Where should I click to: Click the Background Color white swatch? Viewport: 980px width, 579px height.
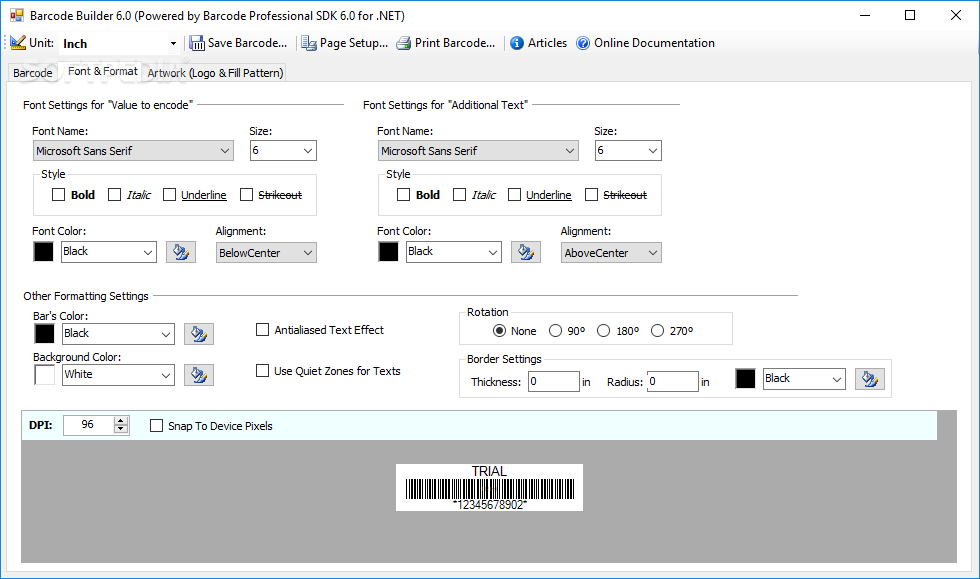point(44,375)
